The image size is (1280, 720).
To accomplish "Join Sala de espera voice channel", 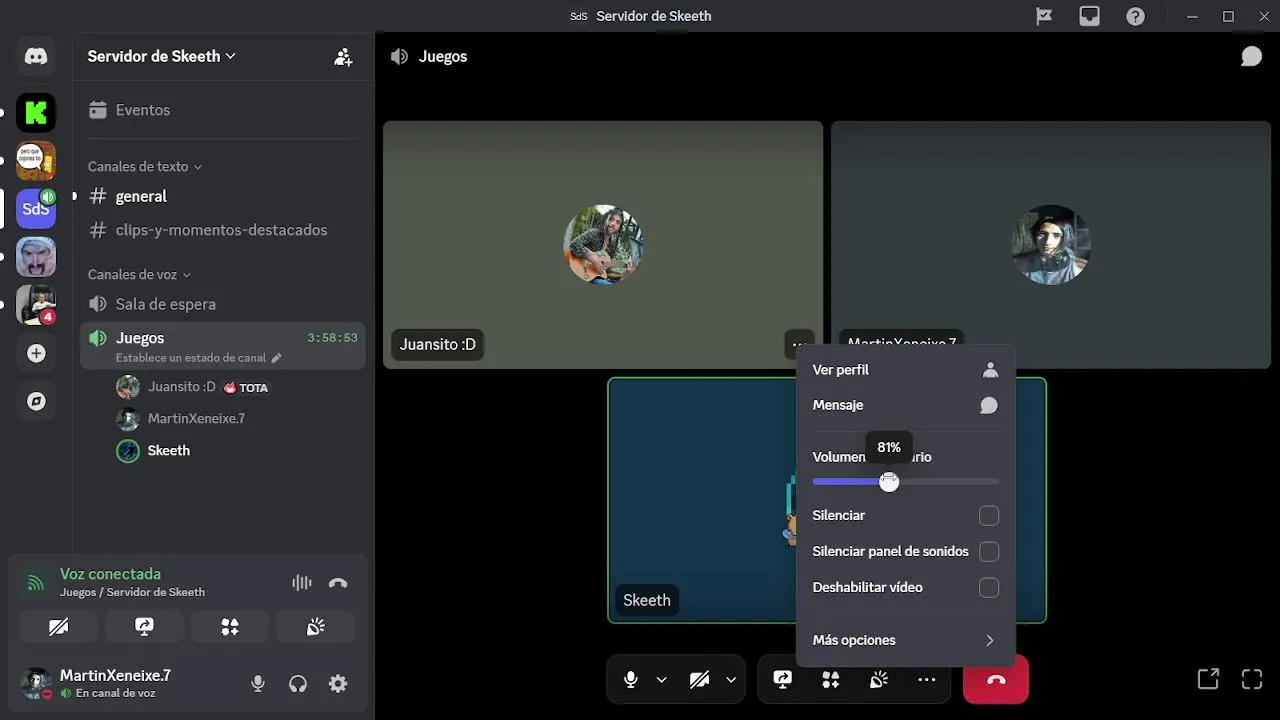I will (222, 304).
